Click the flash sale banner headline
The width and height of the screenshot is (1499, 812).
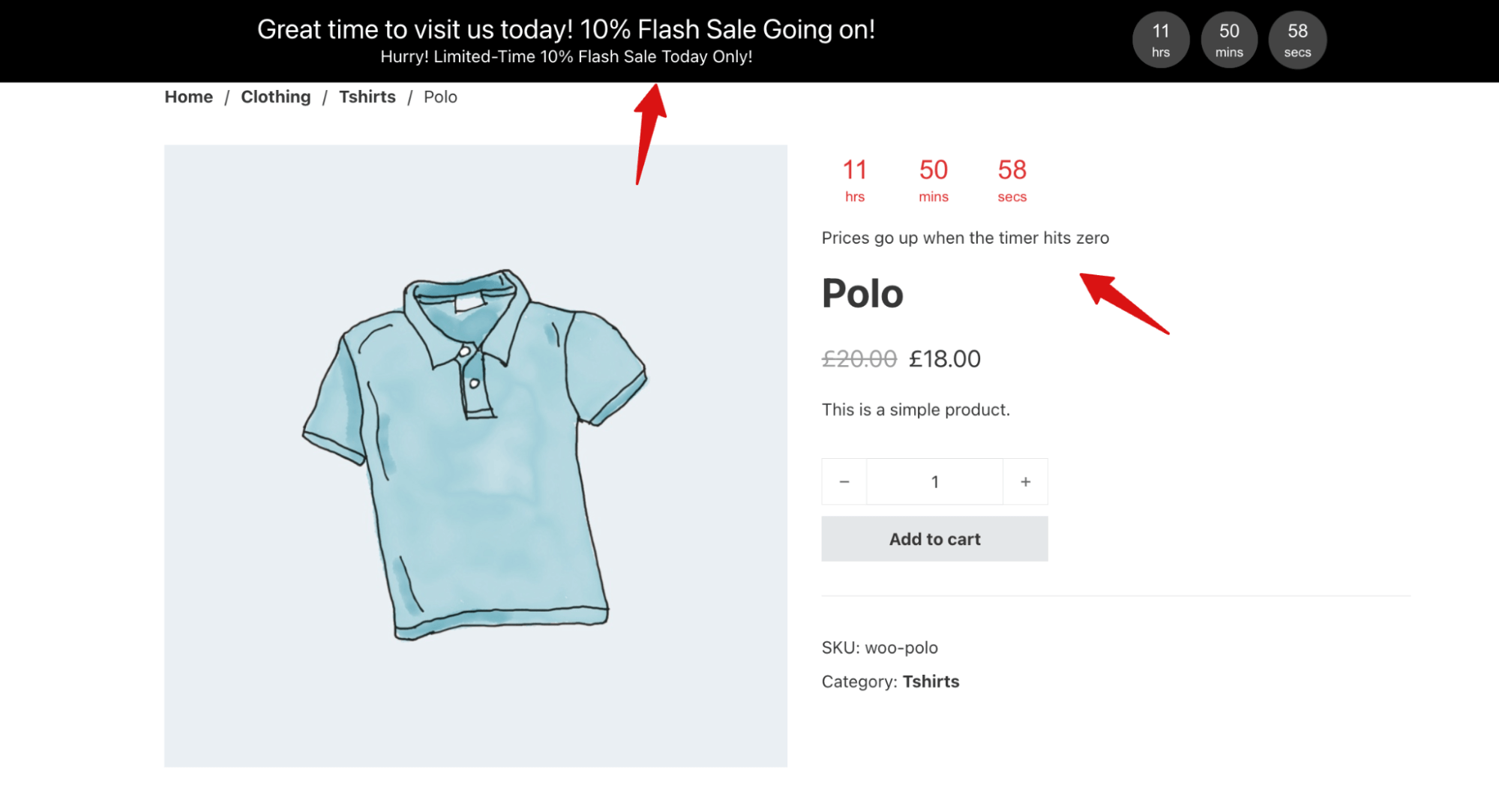(x=566, y=29)
